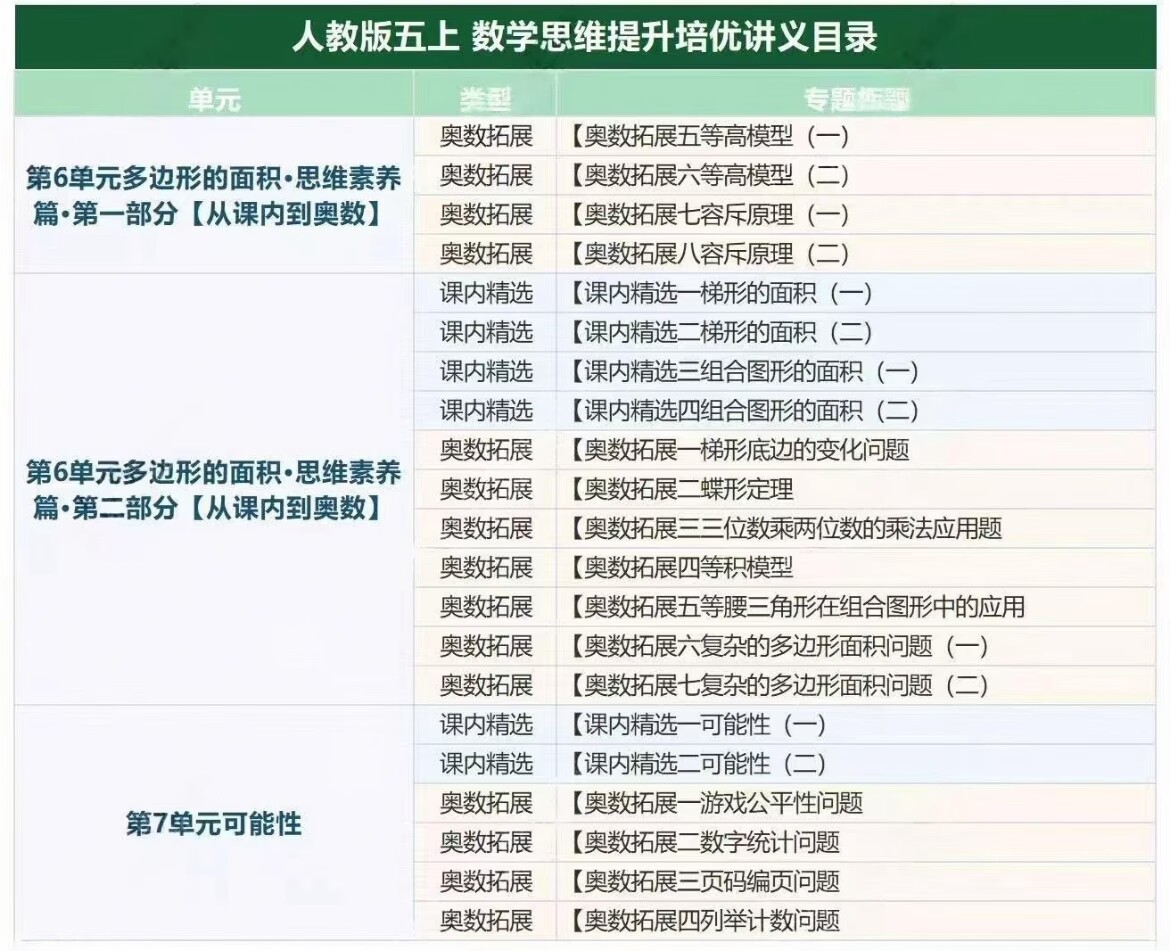Click 奥数拓展 type cell in 等高模型（一） row
The height and width of the screenshot is (951, 1170).
coord(487,136)
